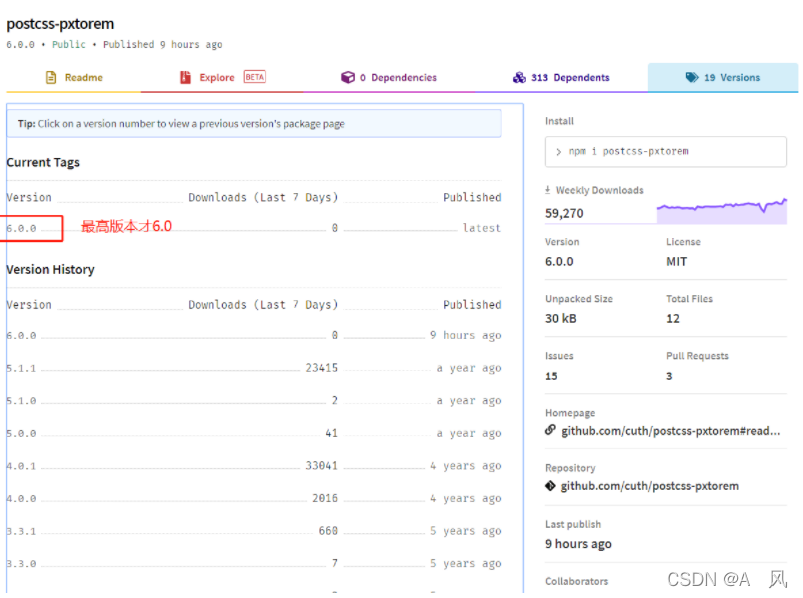803x598 pixels.
Task: Open the 0 Dependencies tab
Action: 389,77
